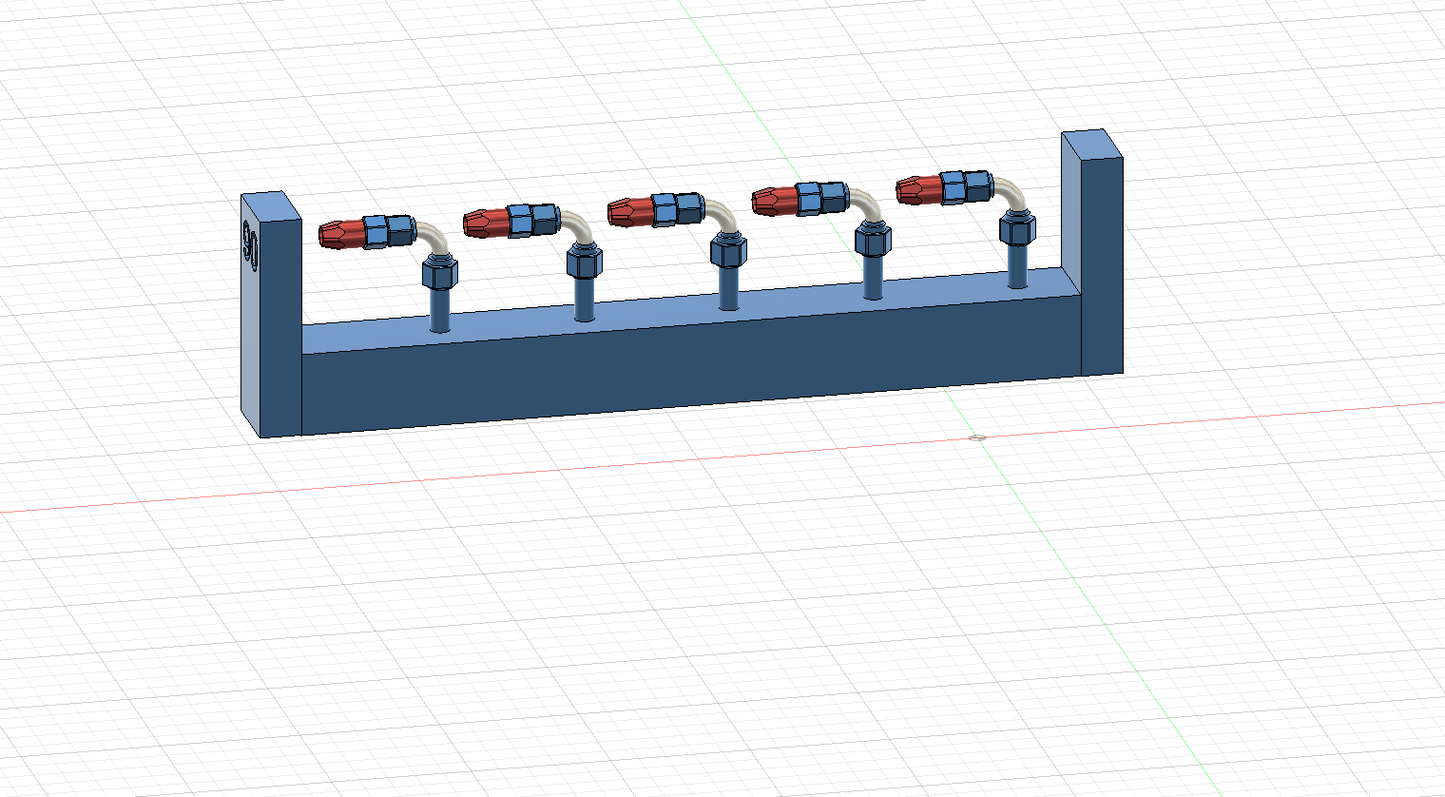Select the rightmost curved silver elbow tube
This screenshot has height=797, width=1445.
coord(1012,196)
